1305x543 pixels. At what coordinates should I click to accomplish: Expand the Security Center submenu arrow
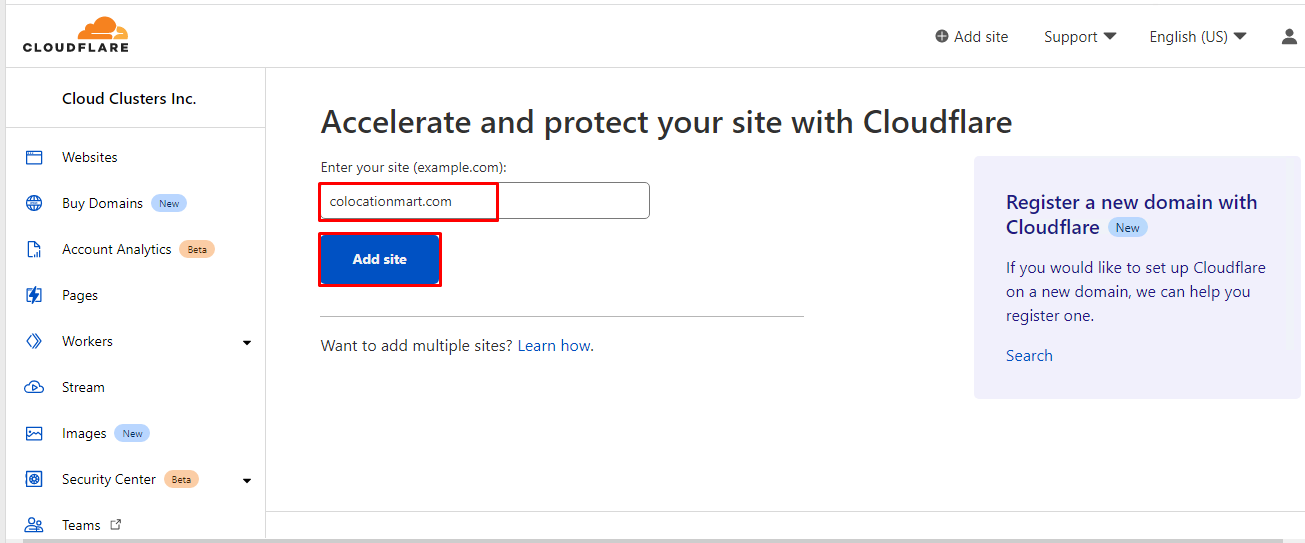pos(247,480)
